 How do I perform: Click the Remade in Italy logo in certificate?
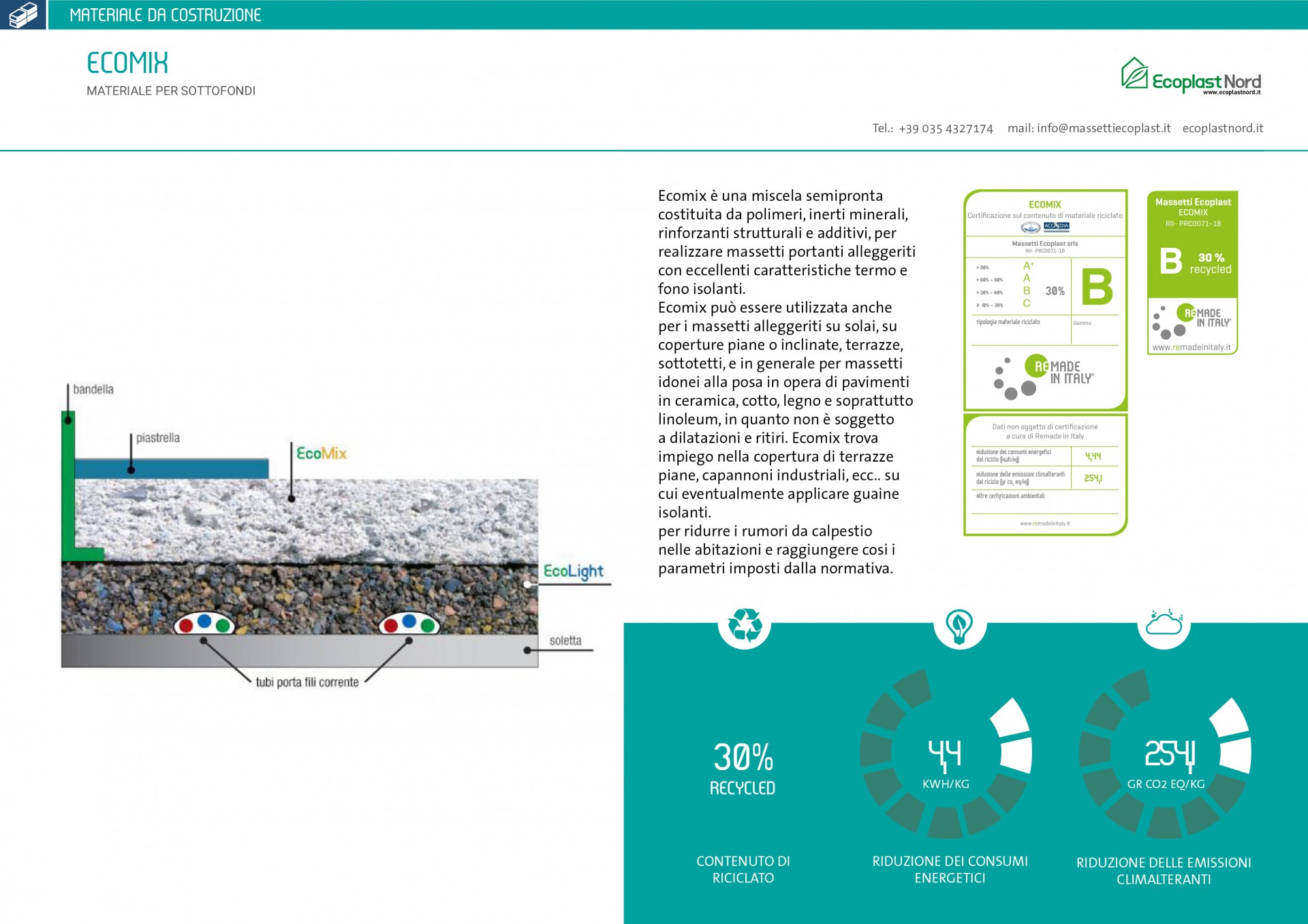point(1044,377)
